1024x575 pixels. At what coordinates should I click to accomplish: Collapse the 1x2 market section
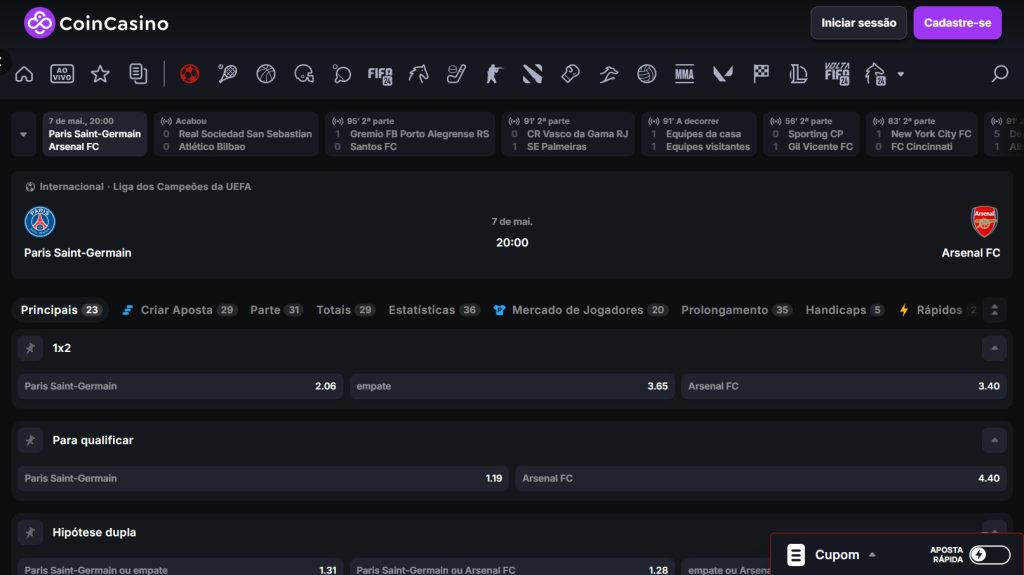coord(994,348)
